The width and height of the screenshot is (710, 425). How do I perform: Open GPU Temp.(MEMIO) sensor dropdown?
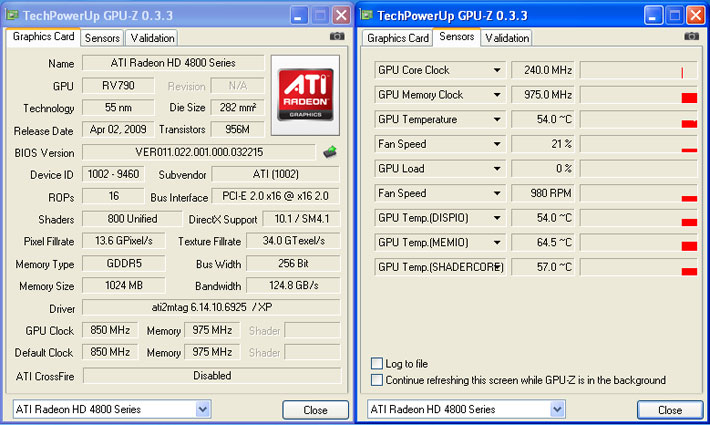click(x=497, y=242)
